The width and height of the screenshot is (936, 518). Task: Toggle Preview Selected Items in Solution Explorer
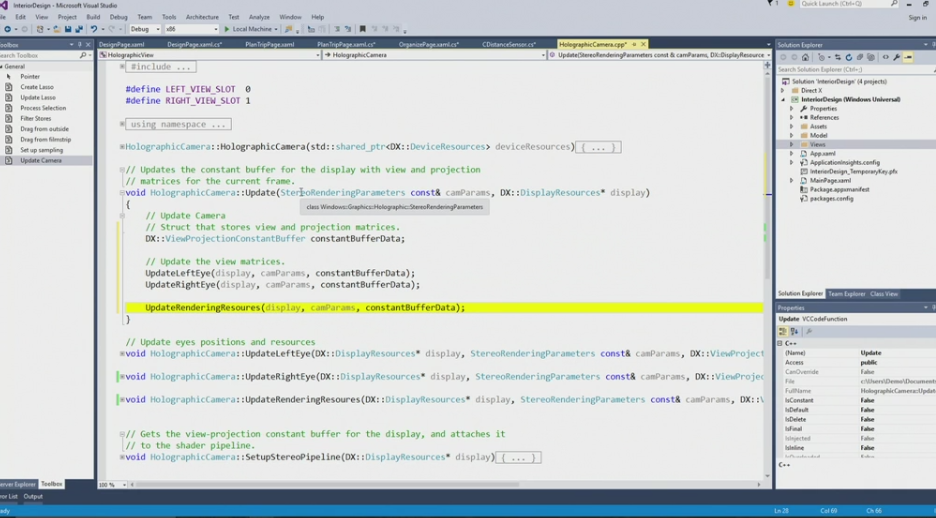[x=907, y=57]
